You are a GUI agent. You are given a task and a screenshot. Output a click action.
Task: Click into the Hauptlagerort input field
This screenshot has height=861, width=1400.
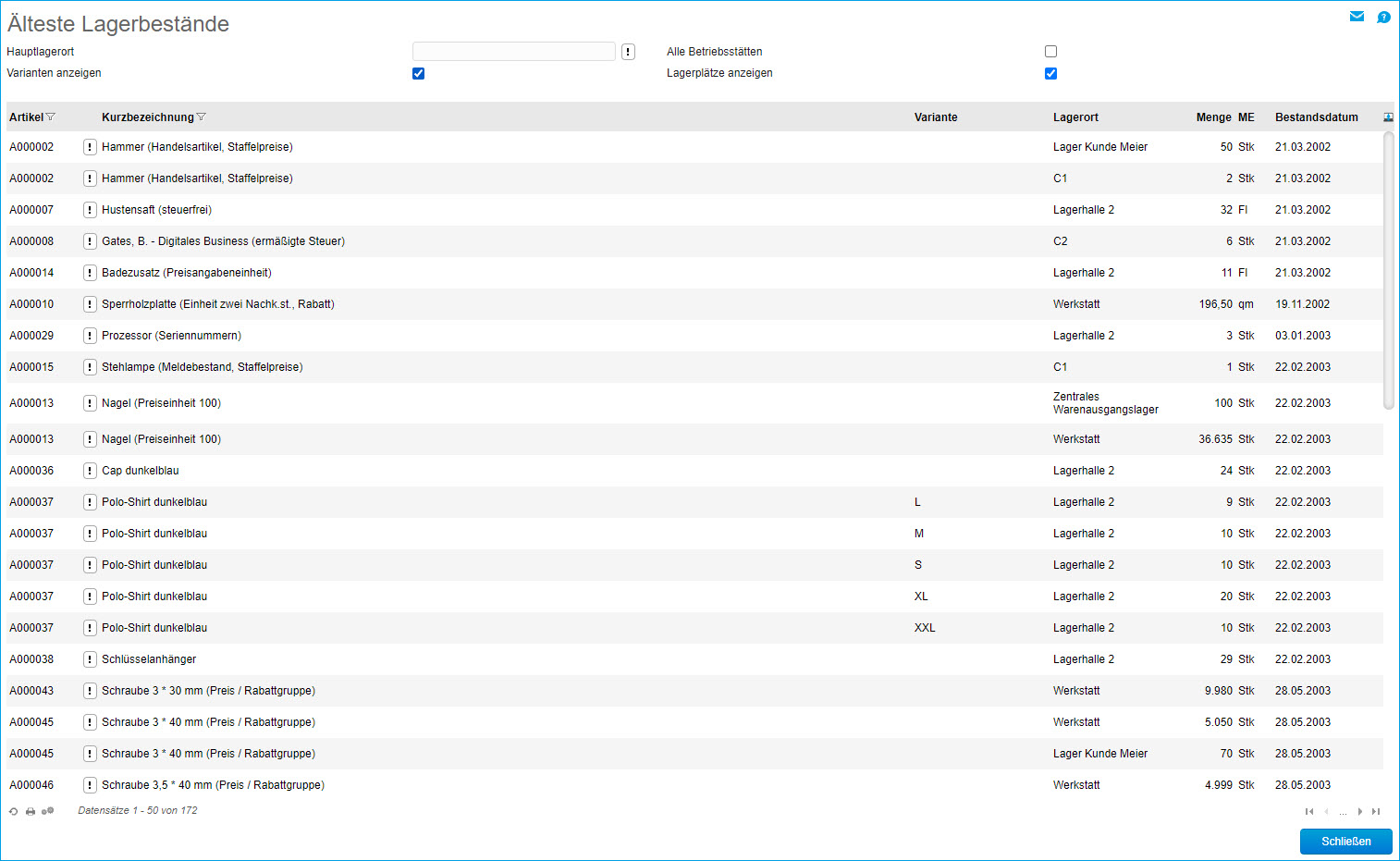pyautogui.click(x=513, y=52)
